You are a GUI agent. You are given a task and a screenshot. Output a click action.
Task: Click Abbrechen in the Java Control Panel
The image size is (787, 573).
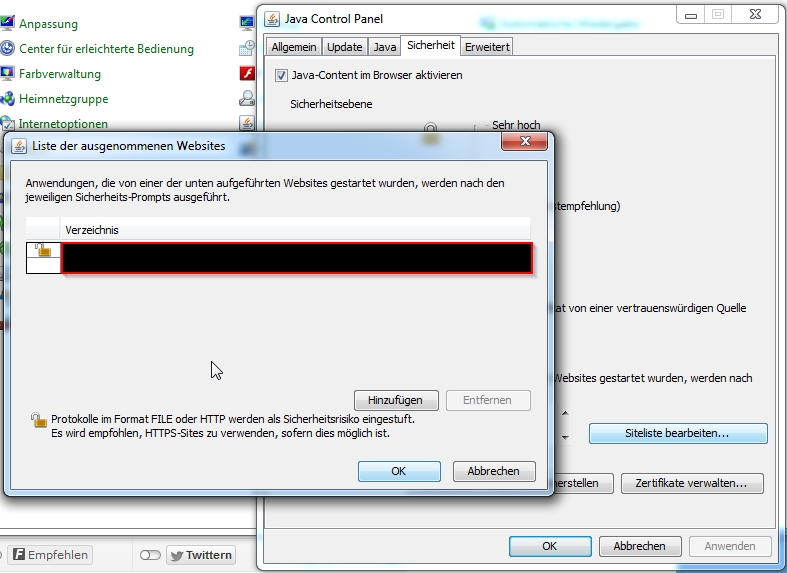pyautogui.click(x=640, y=546)
